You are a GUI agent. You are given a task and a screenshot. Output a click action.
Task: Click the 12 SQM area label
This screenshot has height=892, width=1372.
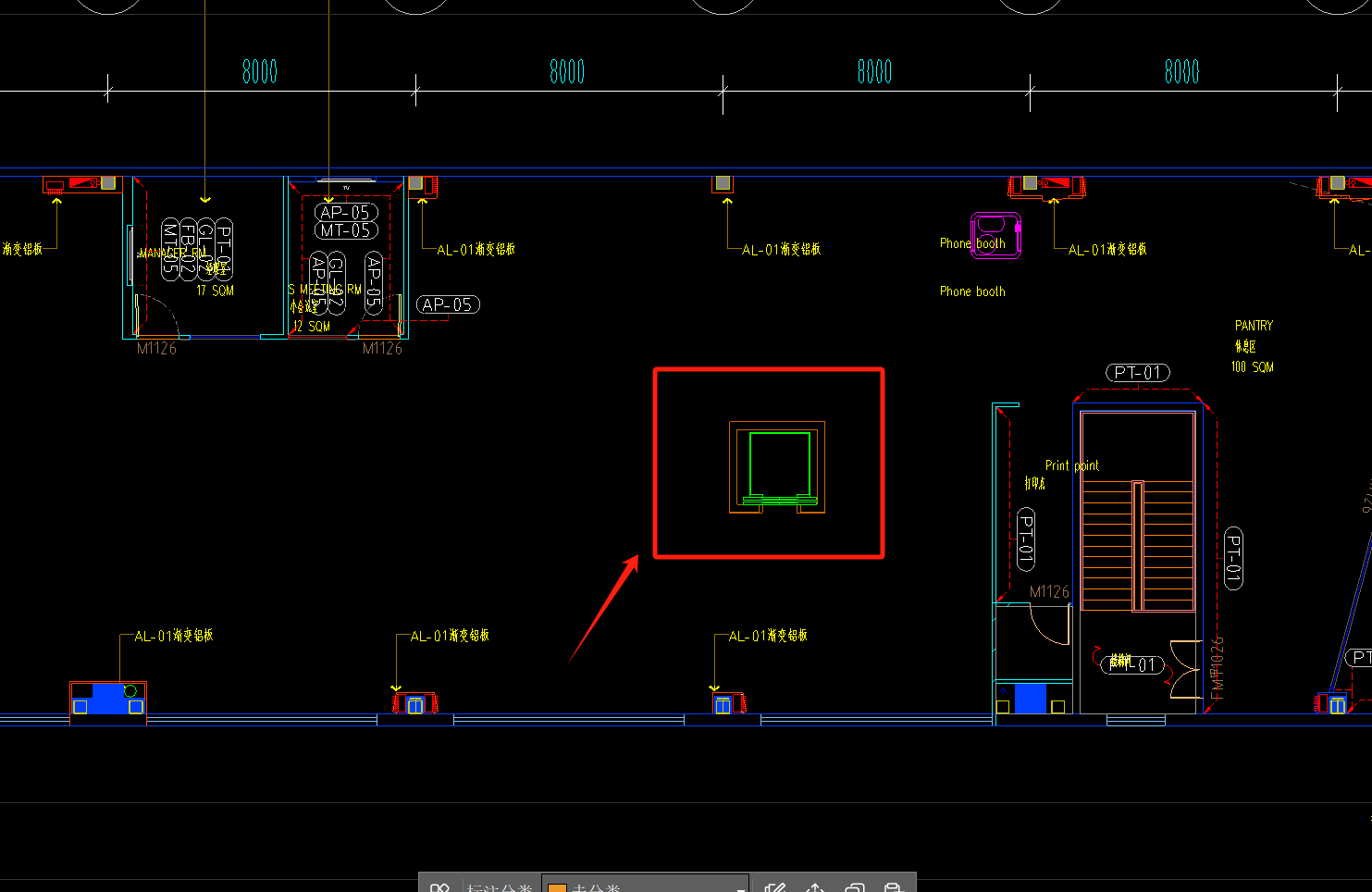[x=312, y=327]
